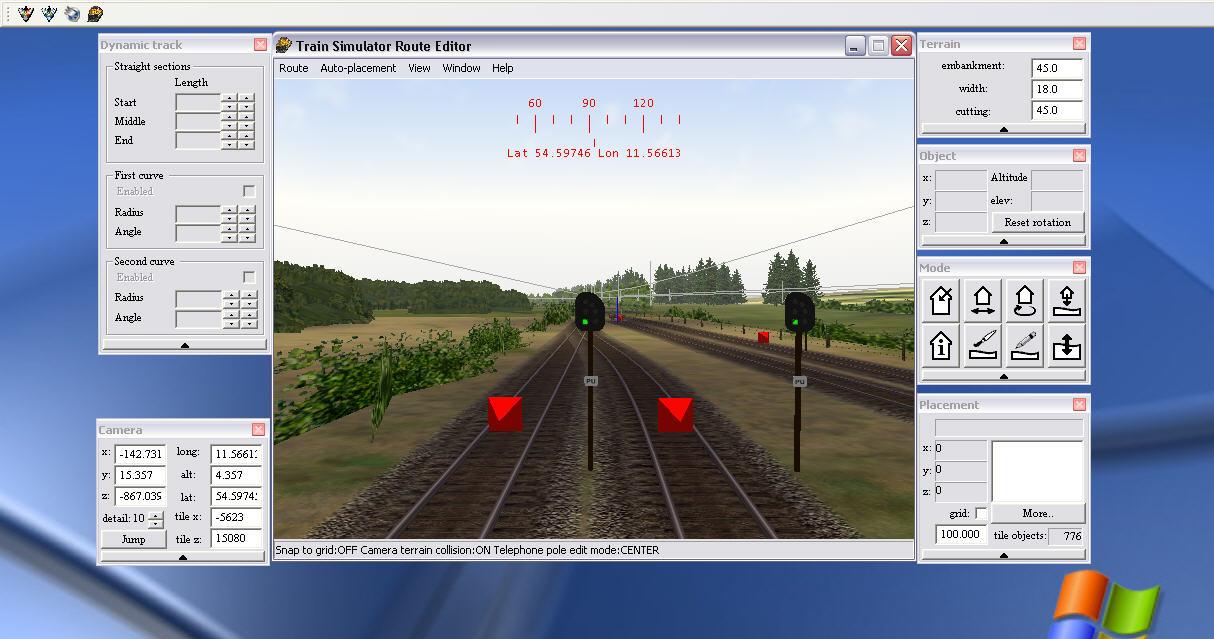Click the terrain width value field
The width and height of the screenshot is (1214, 639).
tap(1058, 89)
